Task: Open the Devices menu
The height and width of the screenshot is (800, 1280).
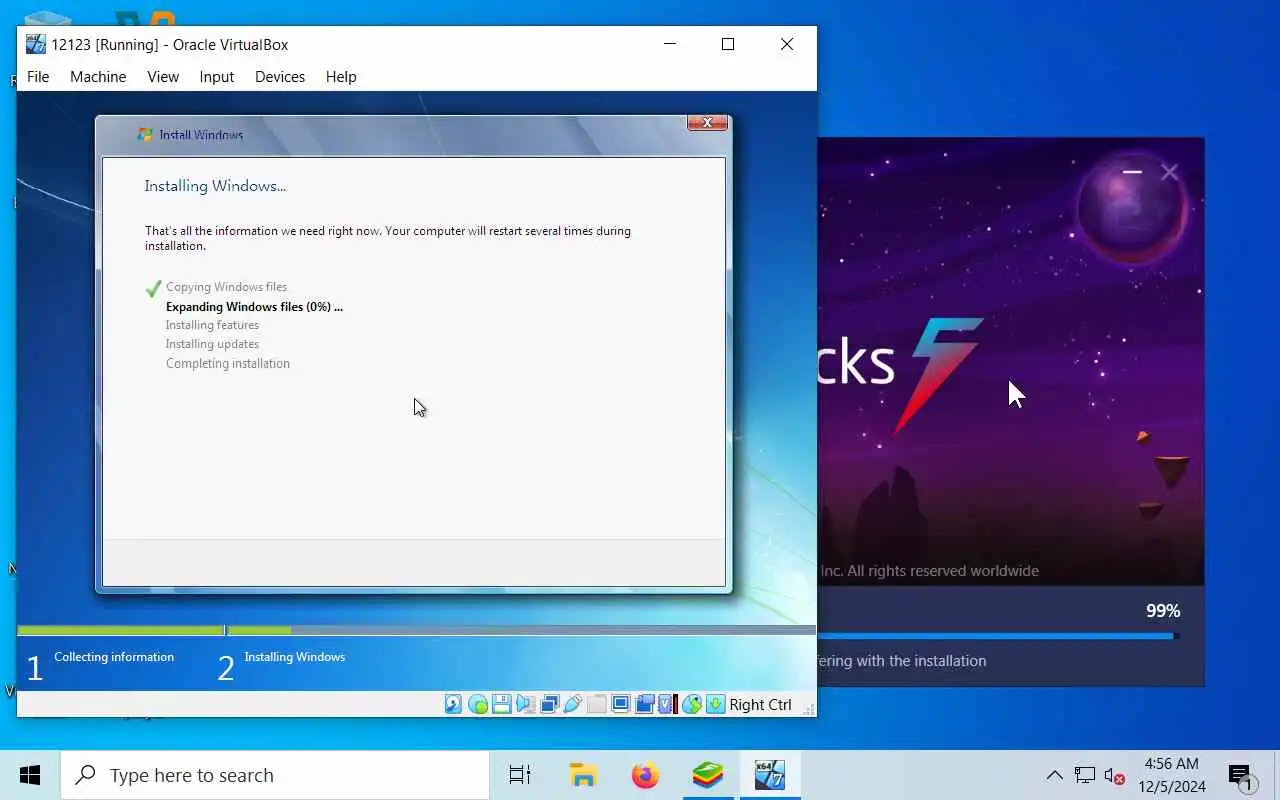Action: pyautogui.click(x=280, y=77)
